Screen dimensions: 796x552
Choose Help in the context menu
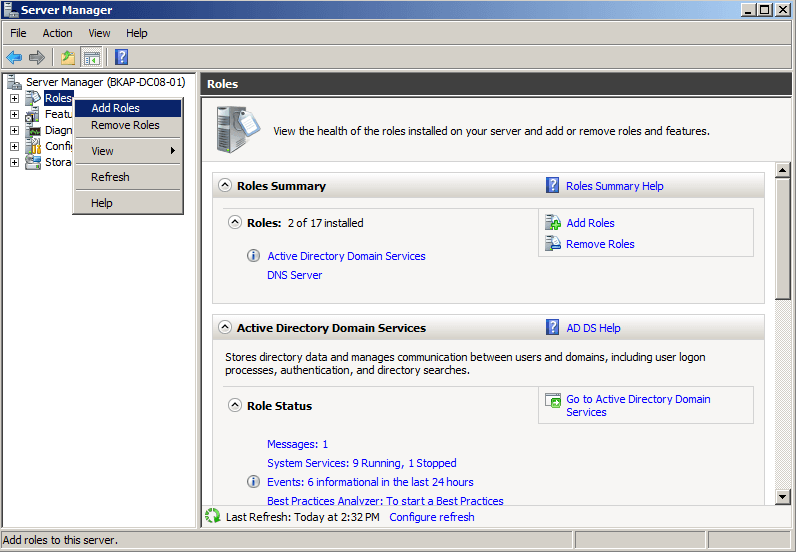click(x=128, y=203)
